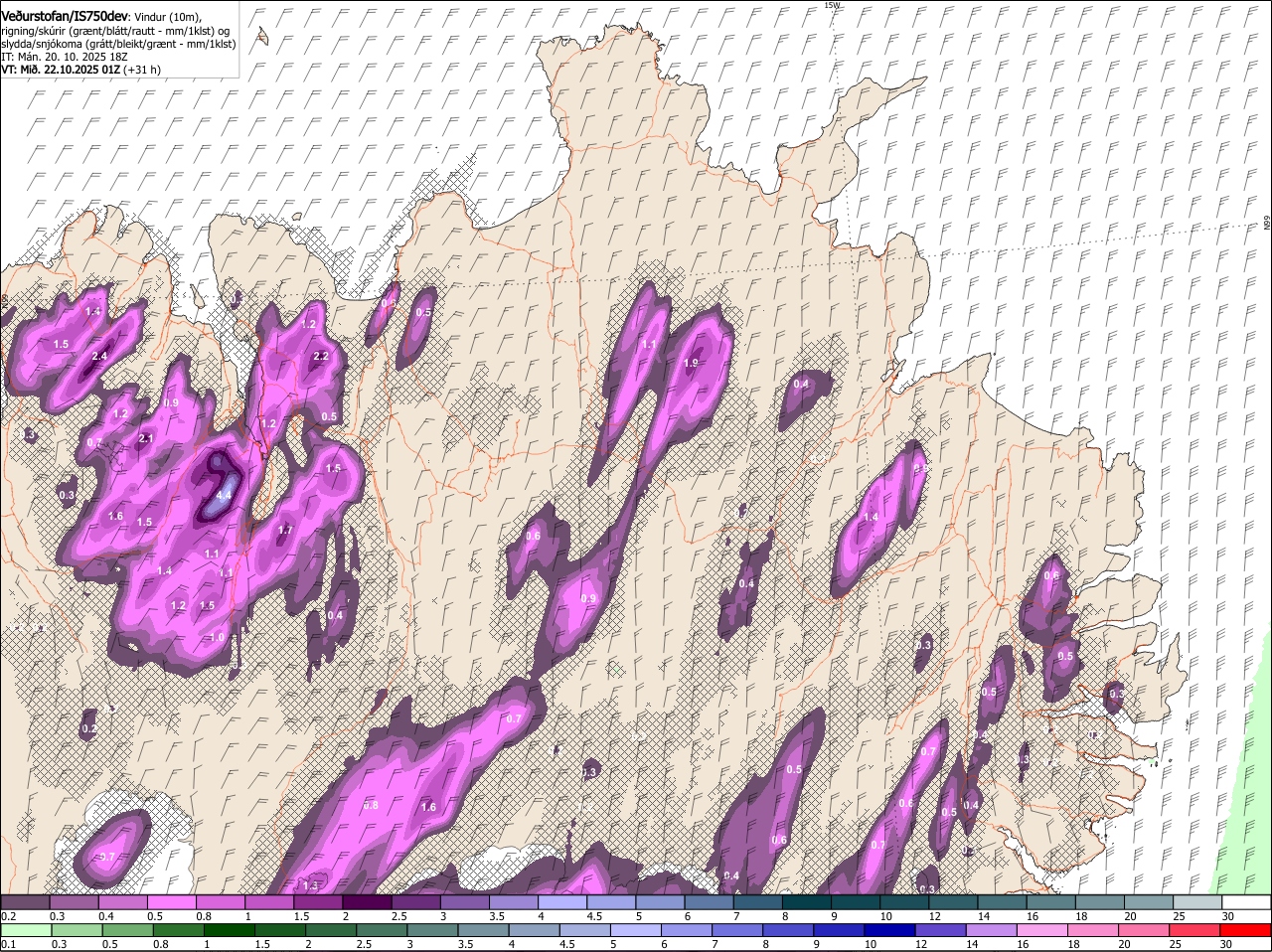Click the bright pink 0.5 swatch in snow legend
Image resolution: width=1272 pixels, height=952 pixels.
click(172, 902)
